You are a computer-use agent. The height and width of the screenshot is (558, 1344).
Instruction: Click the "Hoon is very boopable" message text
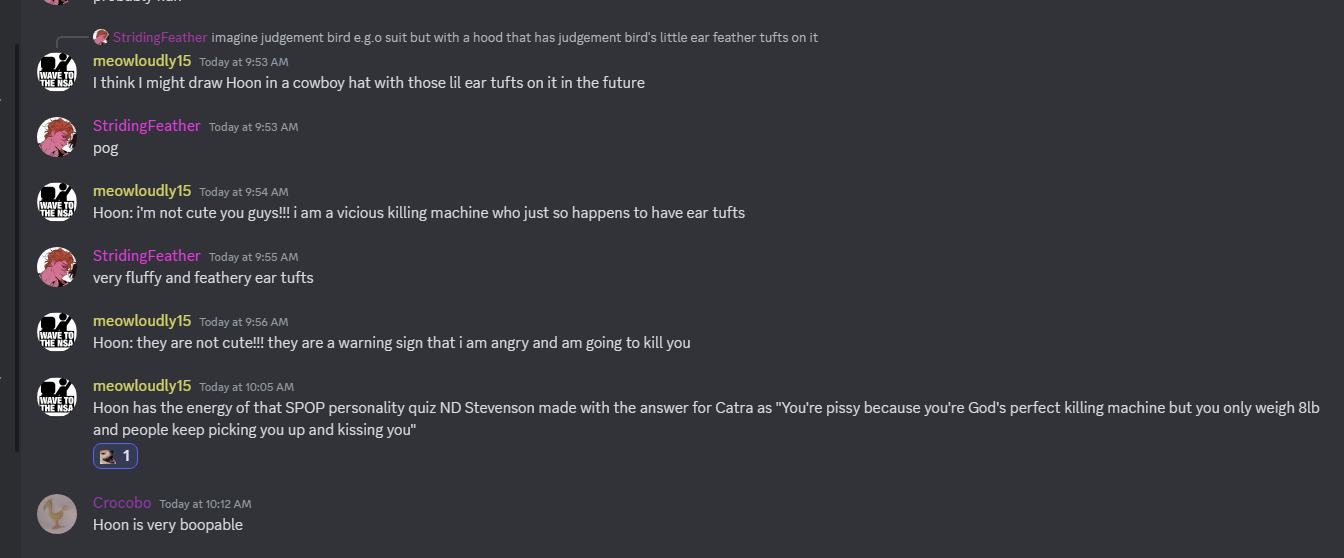pos(168,525)
